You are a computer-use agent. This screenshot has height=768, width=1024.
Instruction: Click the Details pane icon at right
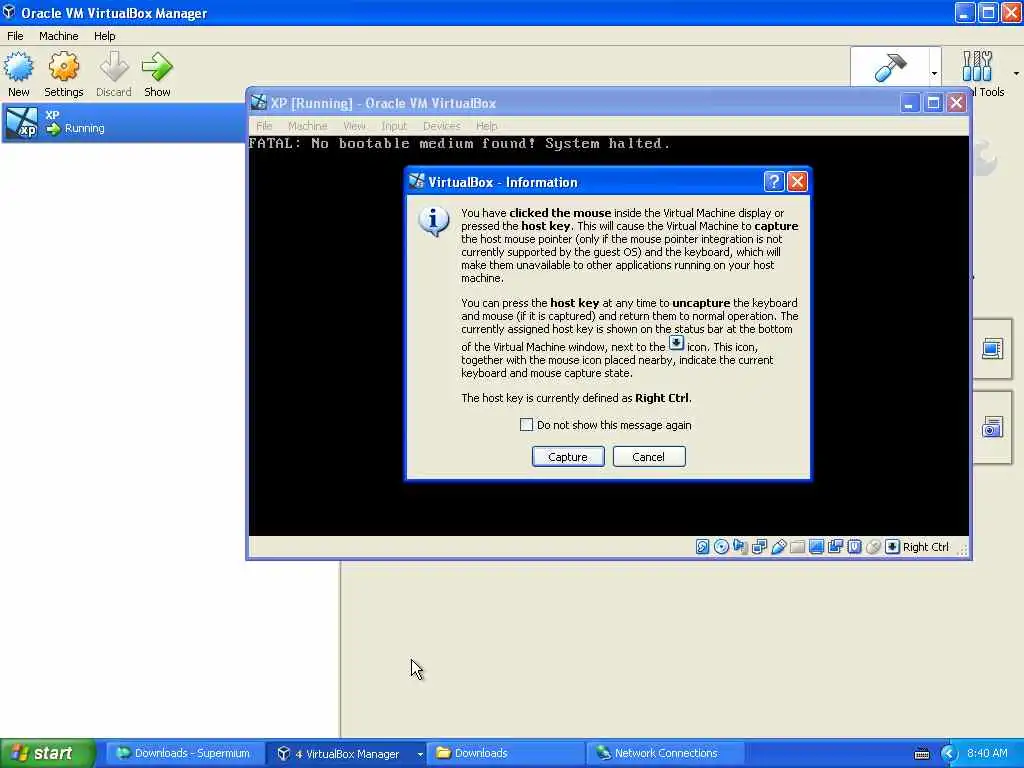click(992, 349)
